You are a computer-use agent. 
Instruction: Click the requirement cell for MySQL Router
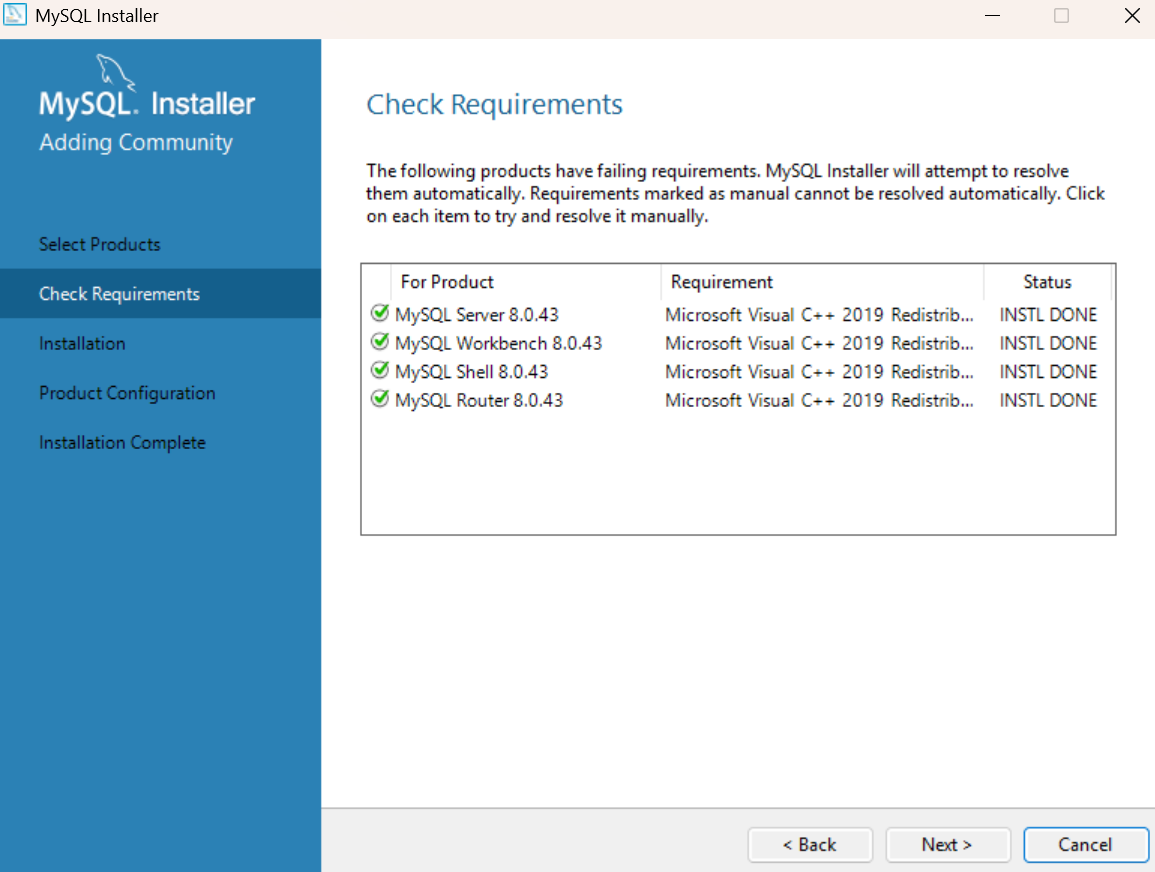(x=819, y=401)
